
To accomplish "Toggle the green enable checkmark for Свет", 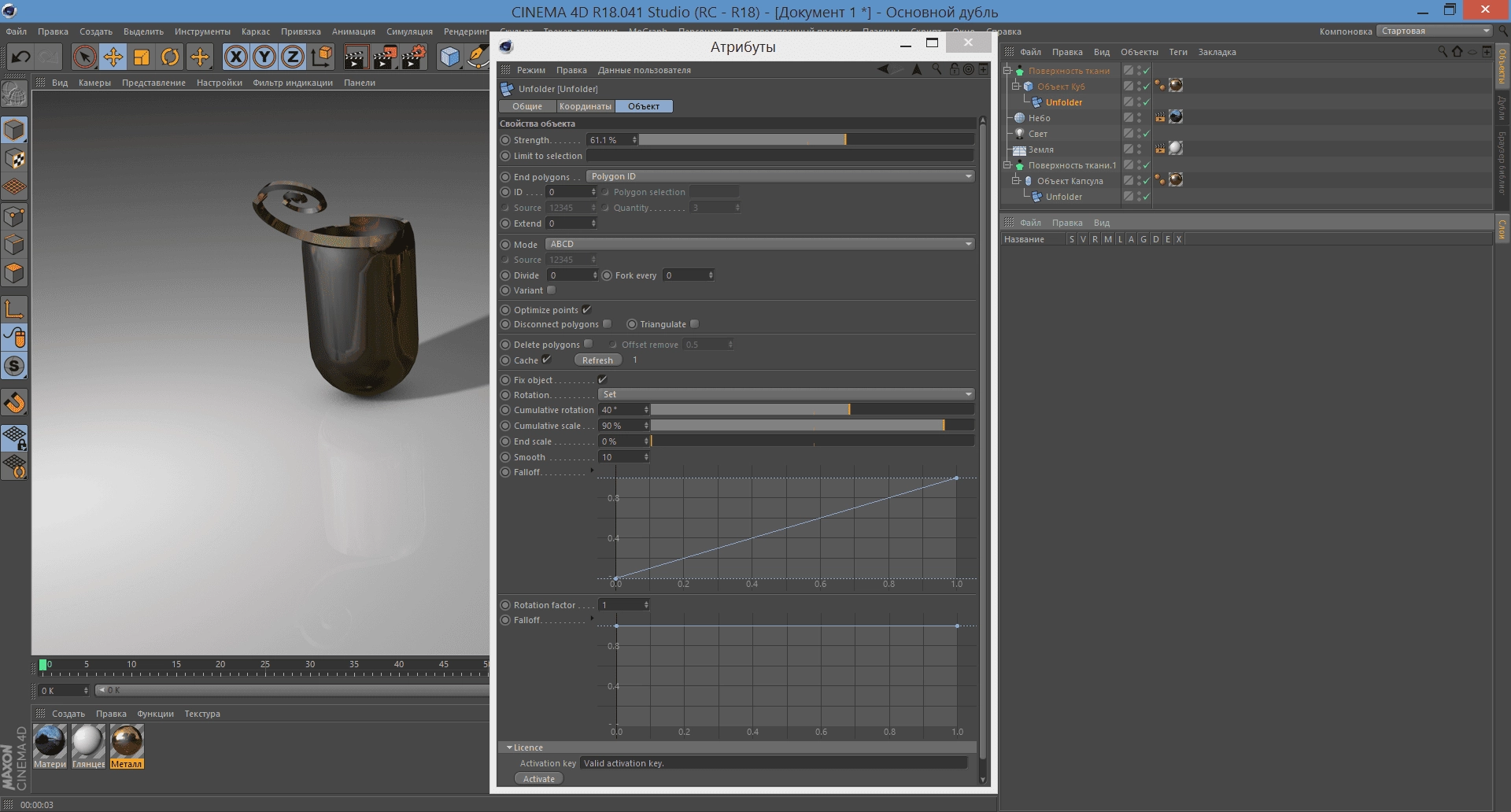I will coord(1147,134).
